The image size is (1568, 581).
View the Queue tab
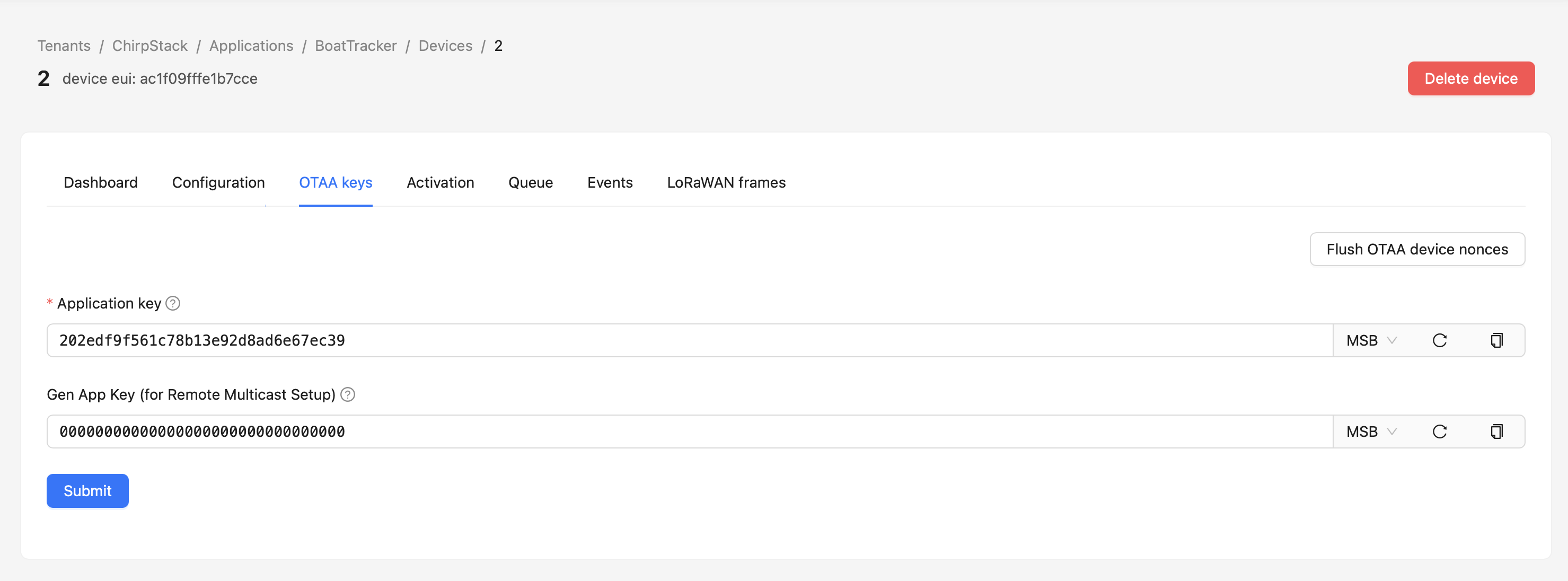(x=530, y=183)
